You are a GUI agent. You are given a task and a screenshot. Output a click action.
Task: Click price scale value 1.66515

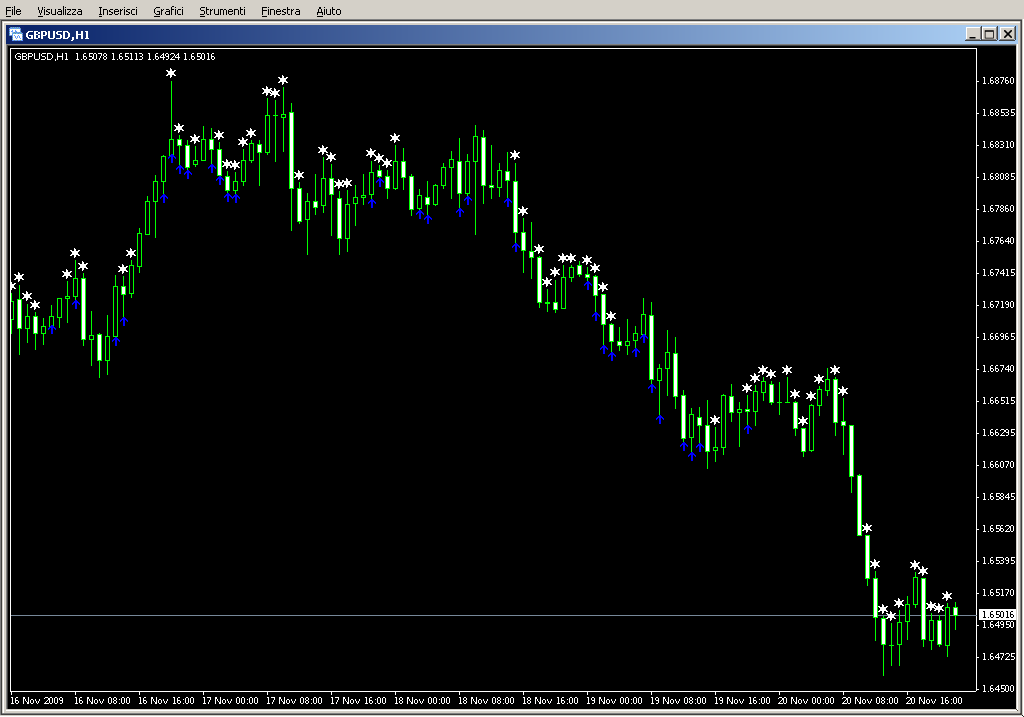999,401
